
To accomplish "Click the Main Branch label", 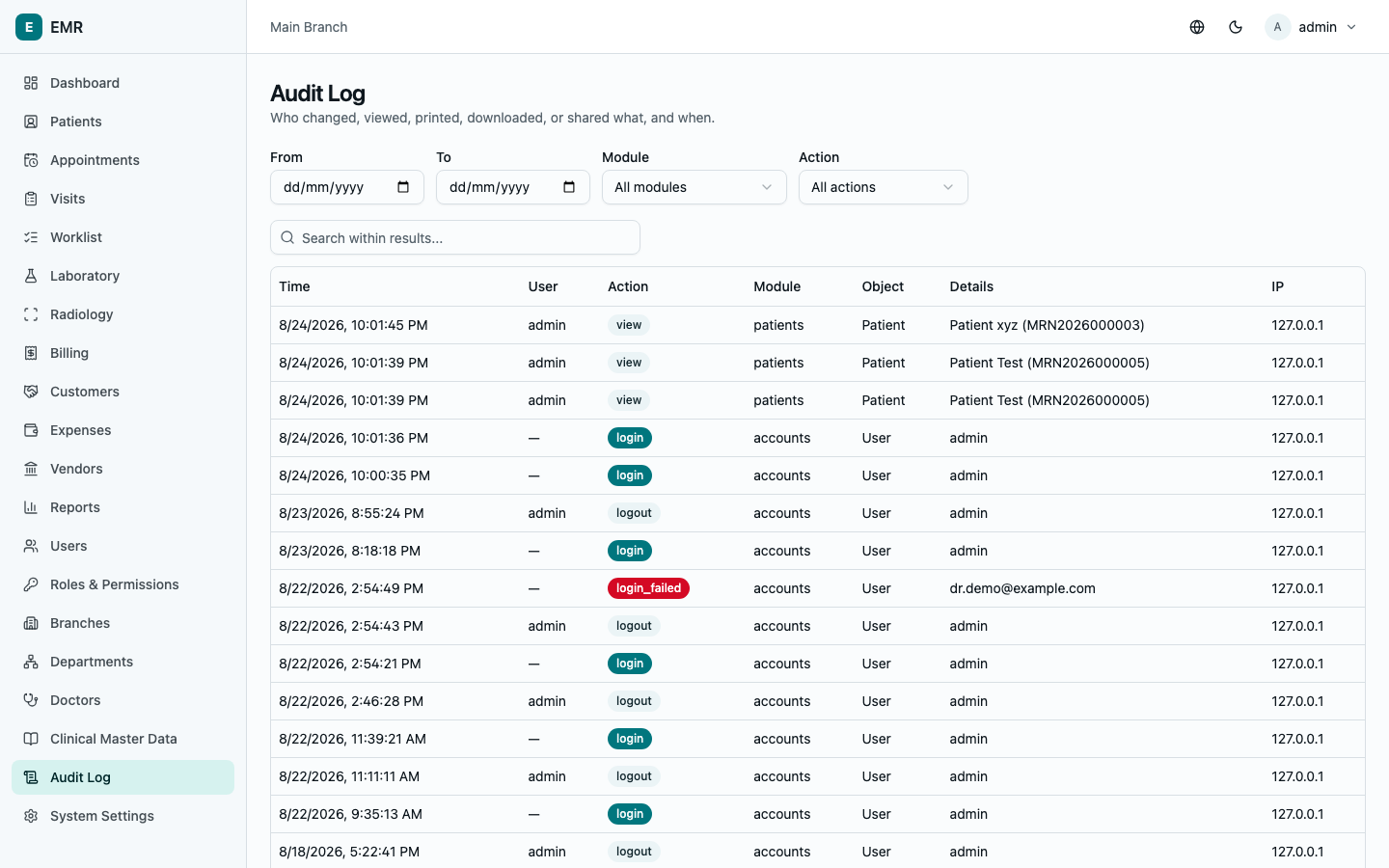I will (x=309, y=27).
